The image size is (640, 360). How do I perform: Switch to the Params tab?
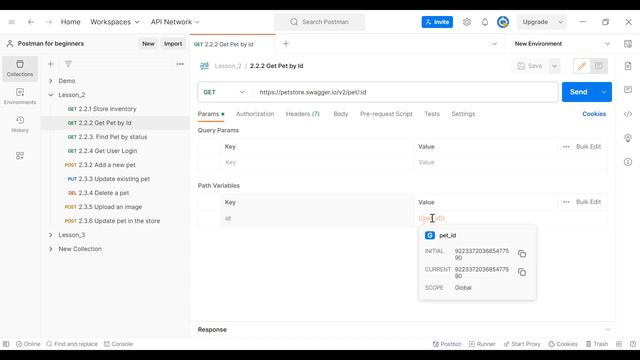pyautogui.click(x=211, y=114)
